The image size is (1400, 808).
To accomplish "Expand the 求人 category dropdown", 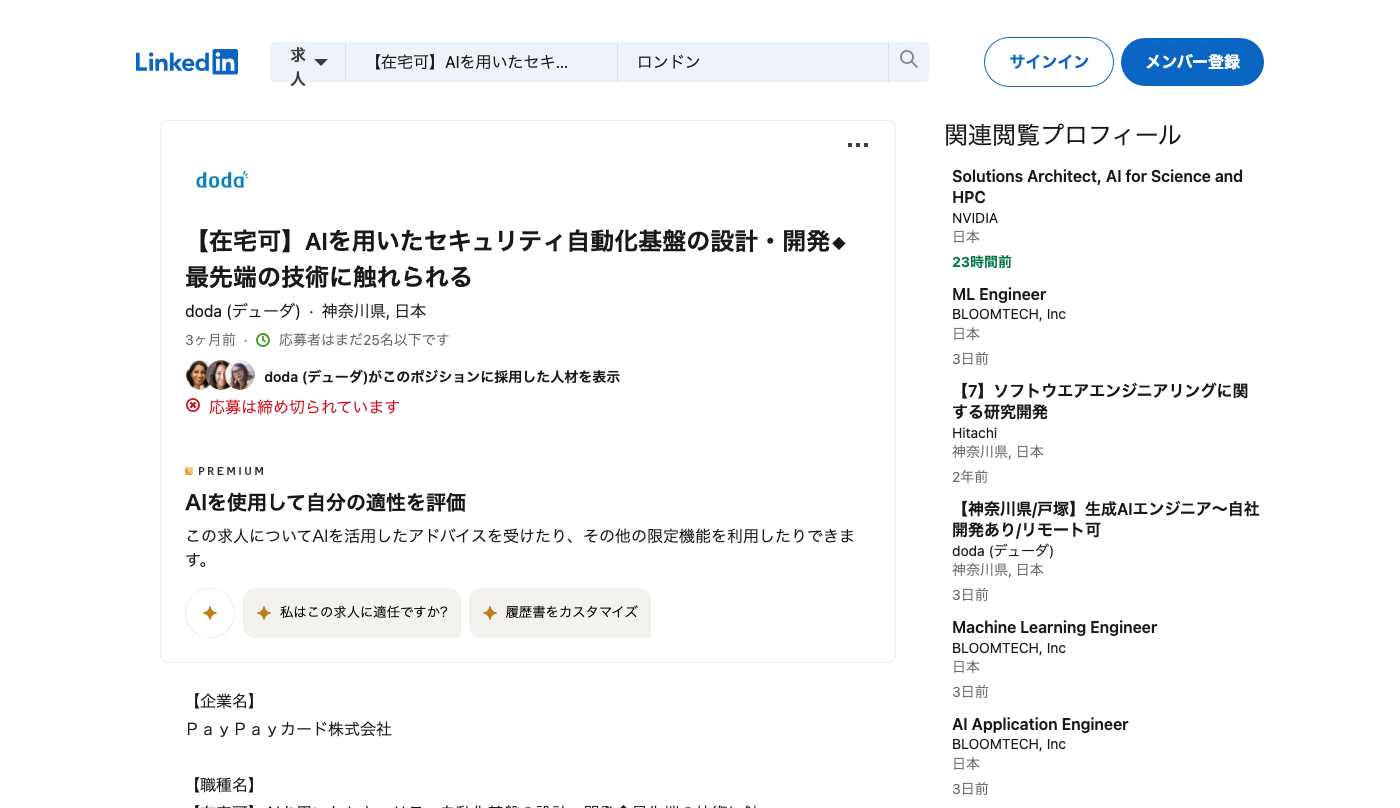I will coord(308,62).
